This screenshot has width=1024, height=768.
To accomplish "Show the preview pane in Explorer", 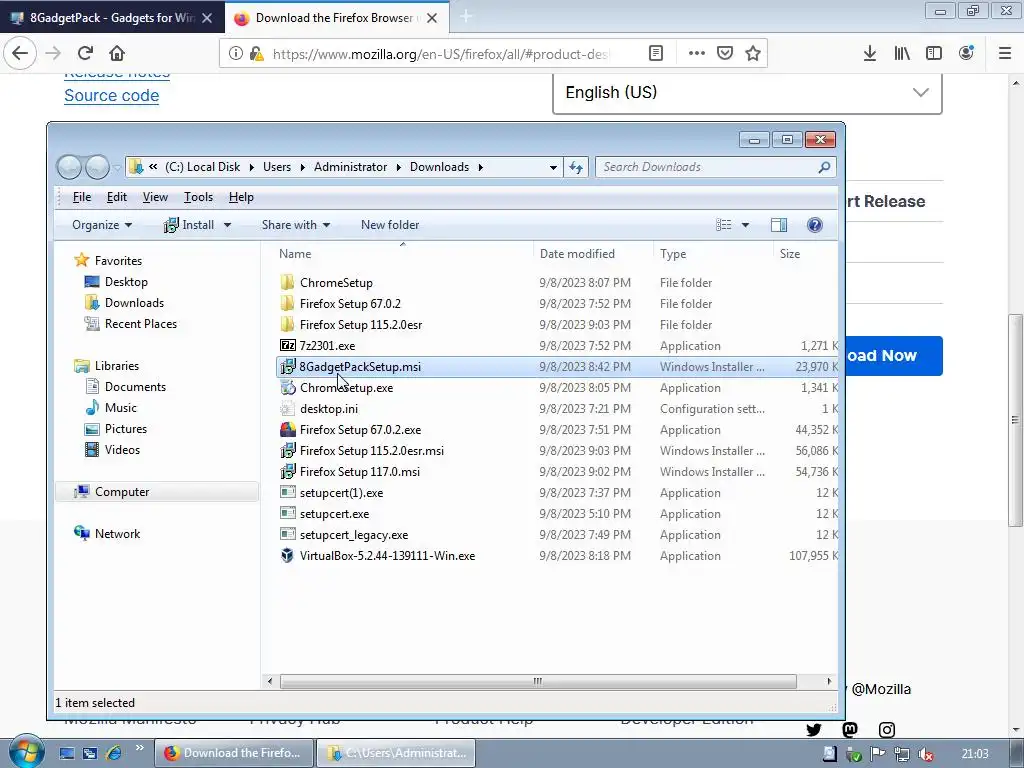I will (x=778, y=225).
